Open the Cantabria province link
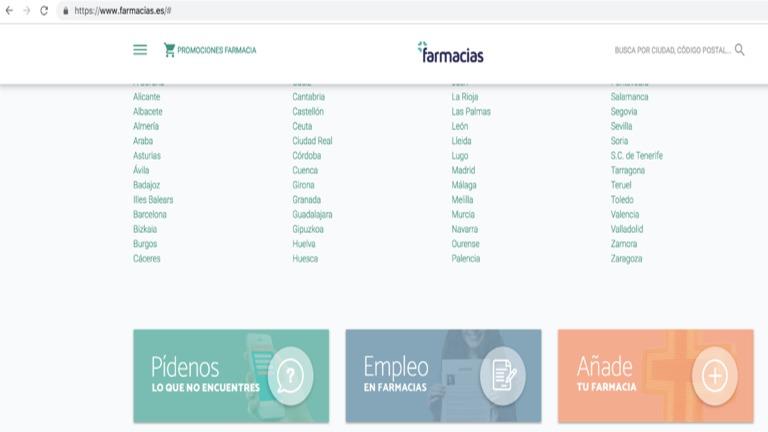 point(308,97)
